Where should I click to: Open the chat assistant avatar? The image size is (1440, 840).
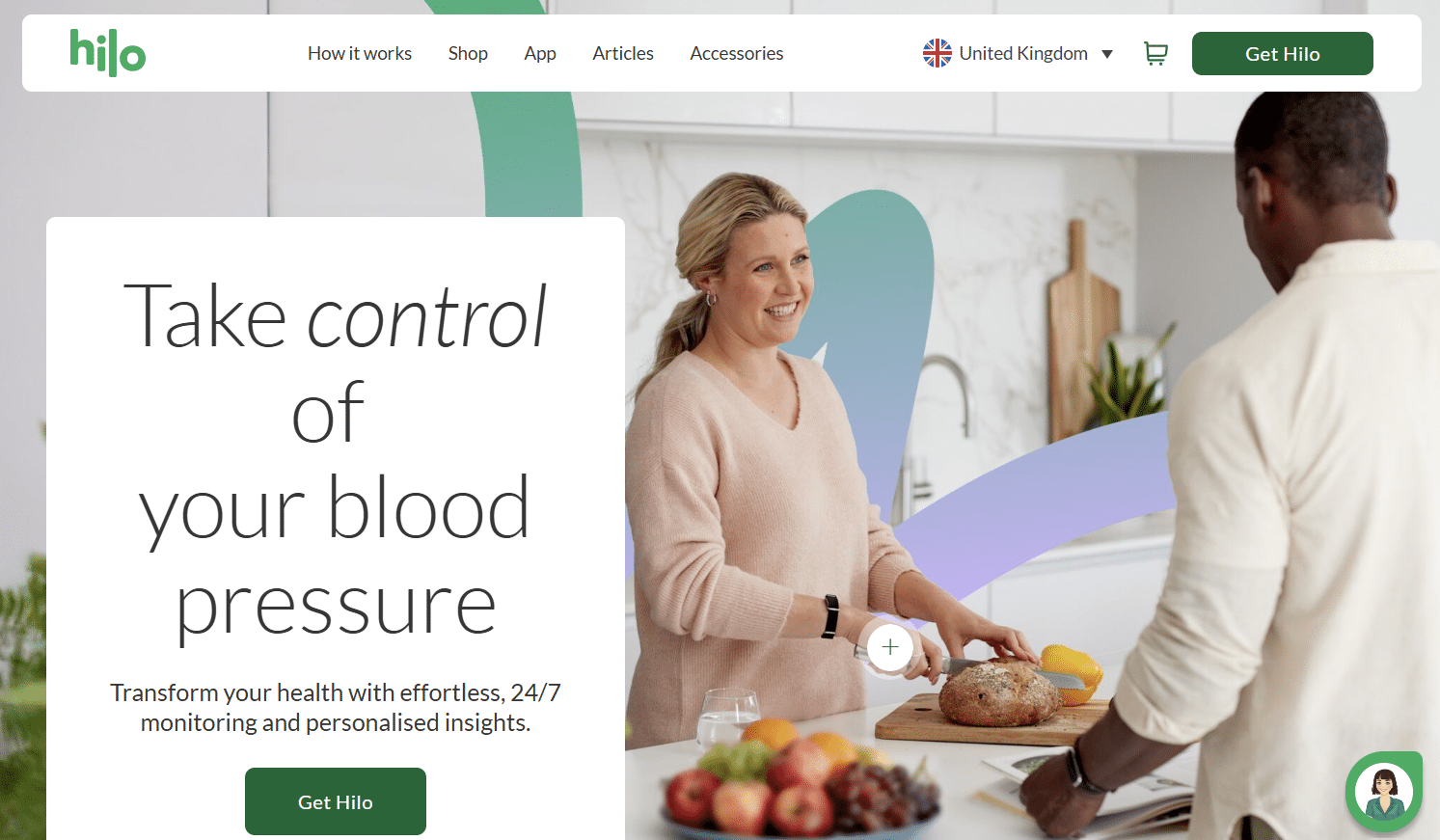click(1384, 792)
